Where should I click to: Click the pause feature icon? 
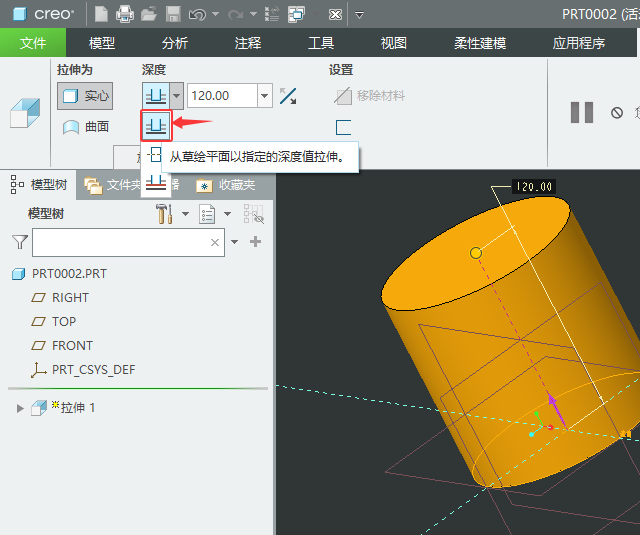(581, 112)
